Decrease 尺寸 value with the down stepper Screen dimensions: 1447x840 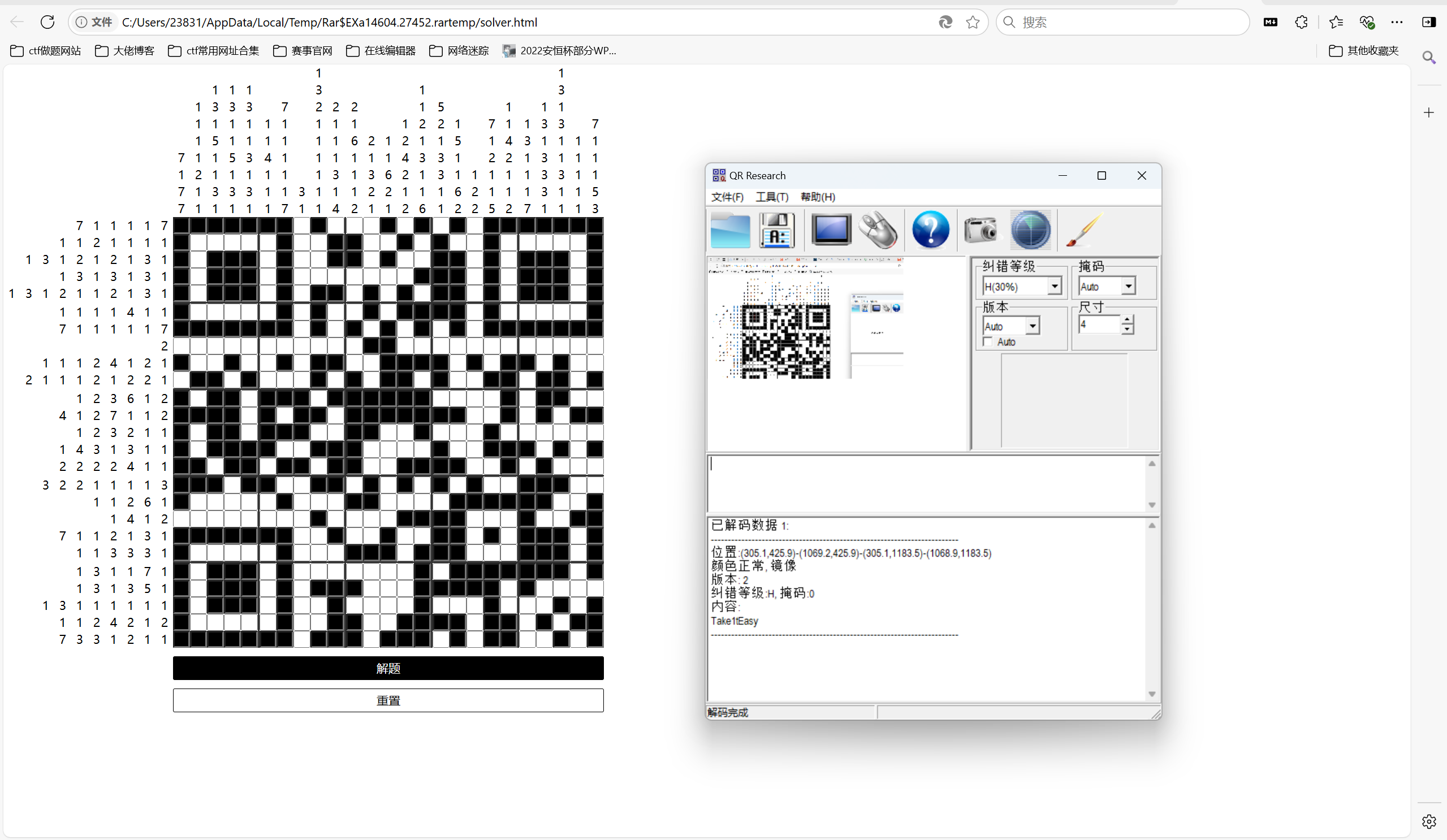1127,329
